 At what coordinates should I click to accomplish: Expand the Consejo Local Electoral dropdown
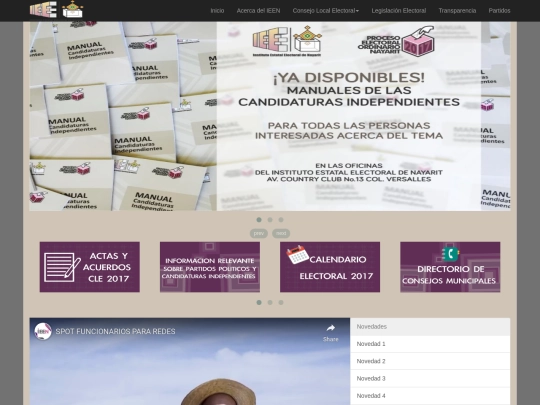(326, 11)
